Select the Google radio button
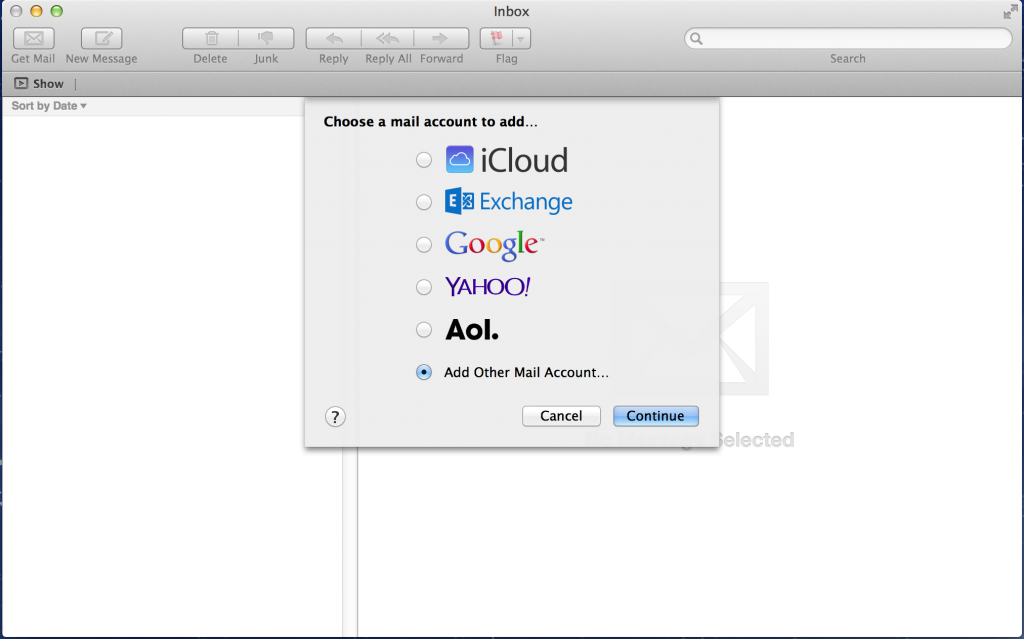1024x639 pixels. [424, 244]
